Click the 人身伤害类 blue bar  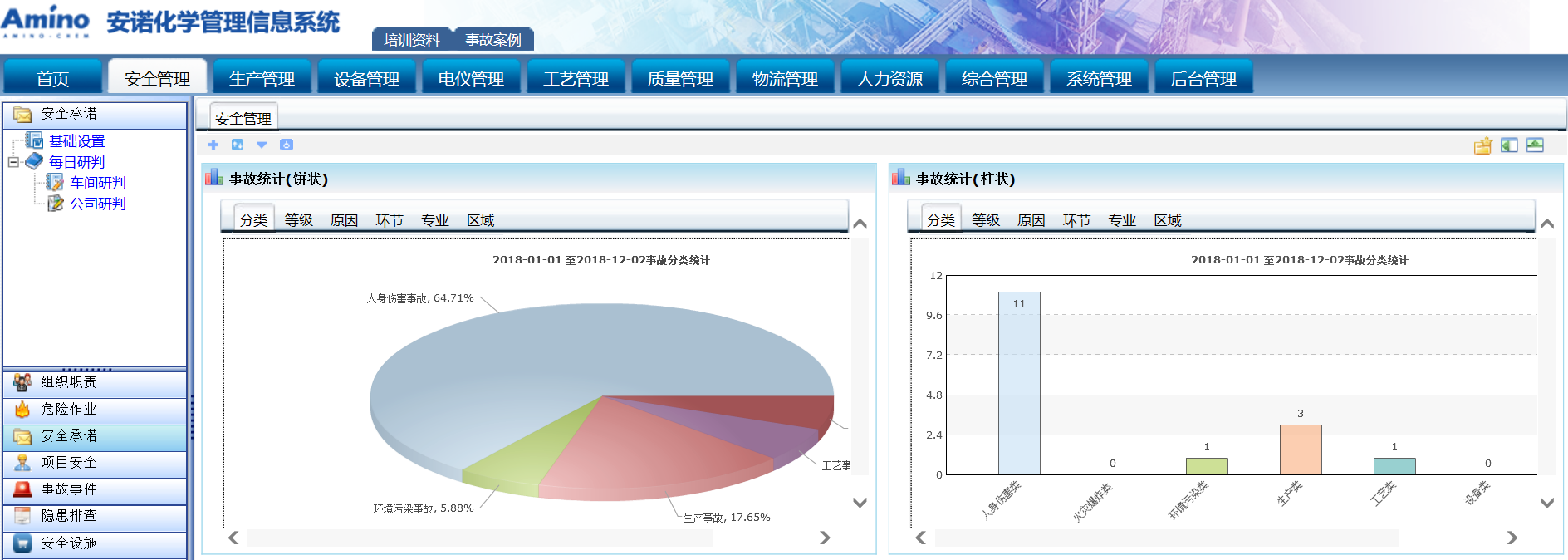(1019, 382)
